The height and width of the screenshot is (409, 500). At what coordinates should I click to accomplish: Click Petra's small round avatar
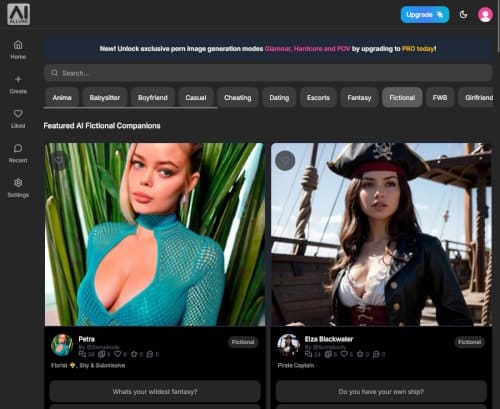click(x=62, y=345)
